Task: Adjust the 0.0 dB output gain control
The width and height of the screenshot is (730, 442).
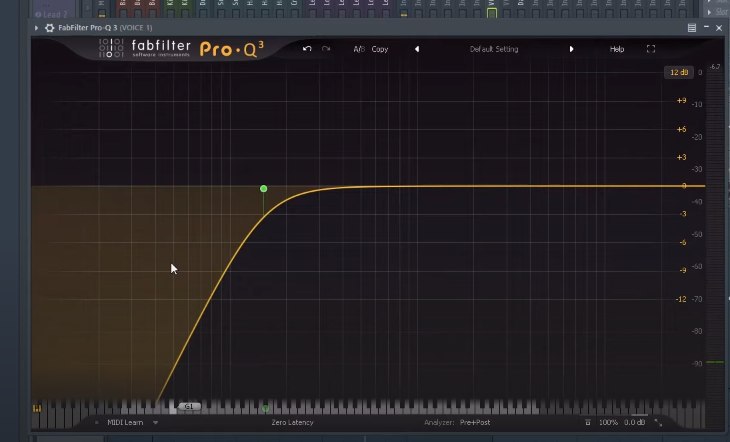Action: click(635, 422)
